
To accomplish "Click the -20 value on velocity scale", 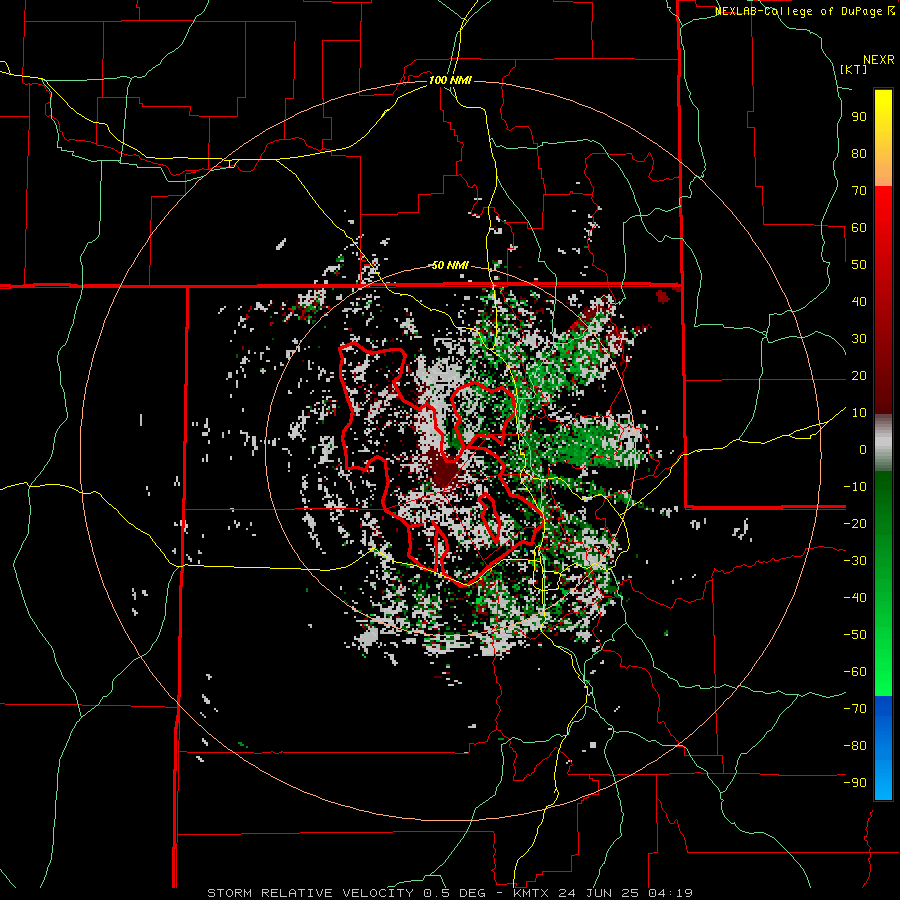I will 855,523.
